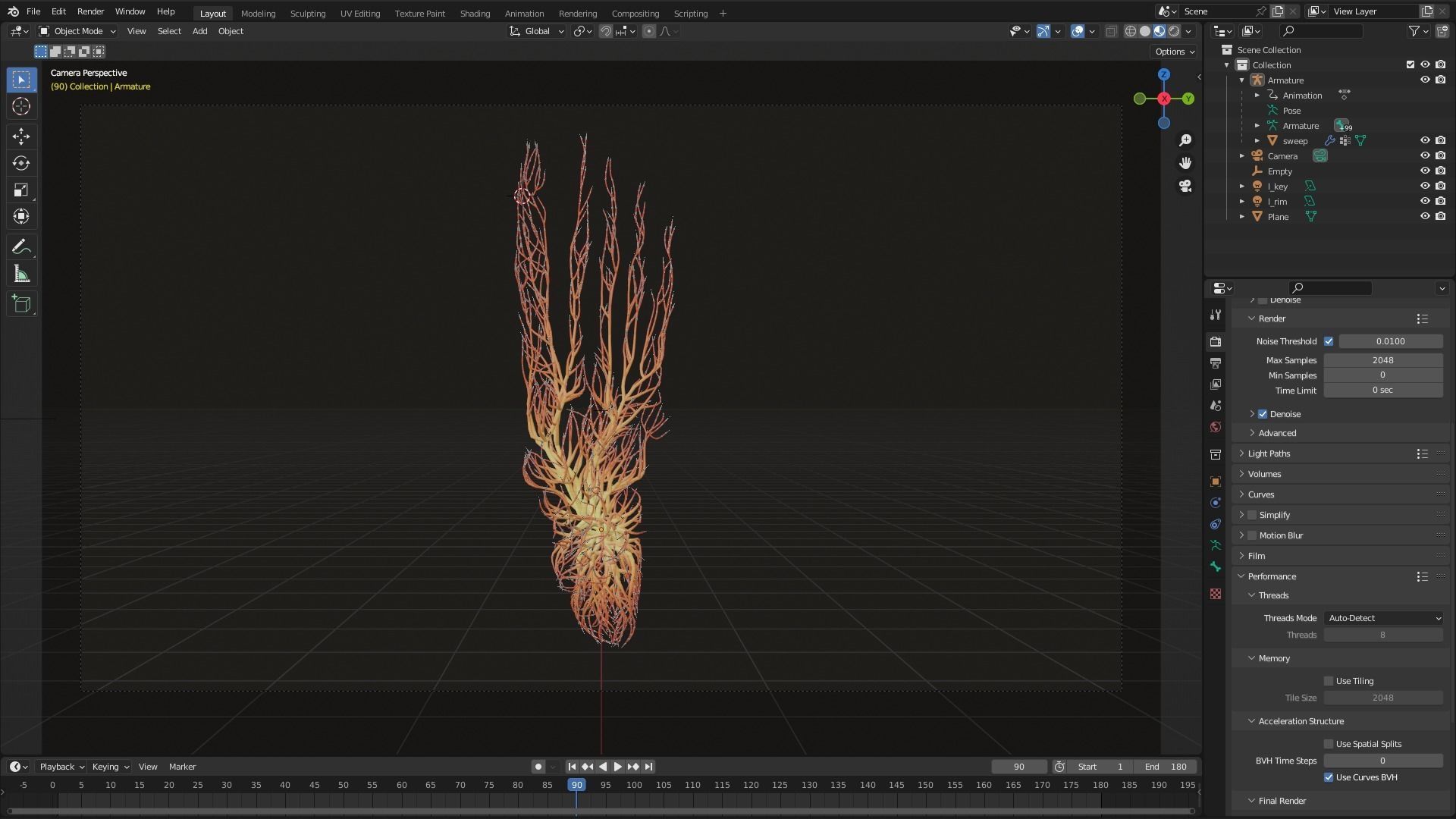Jump to the timeline start frame

[x=572, y=767]
